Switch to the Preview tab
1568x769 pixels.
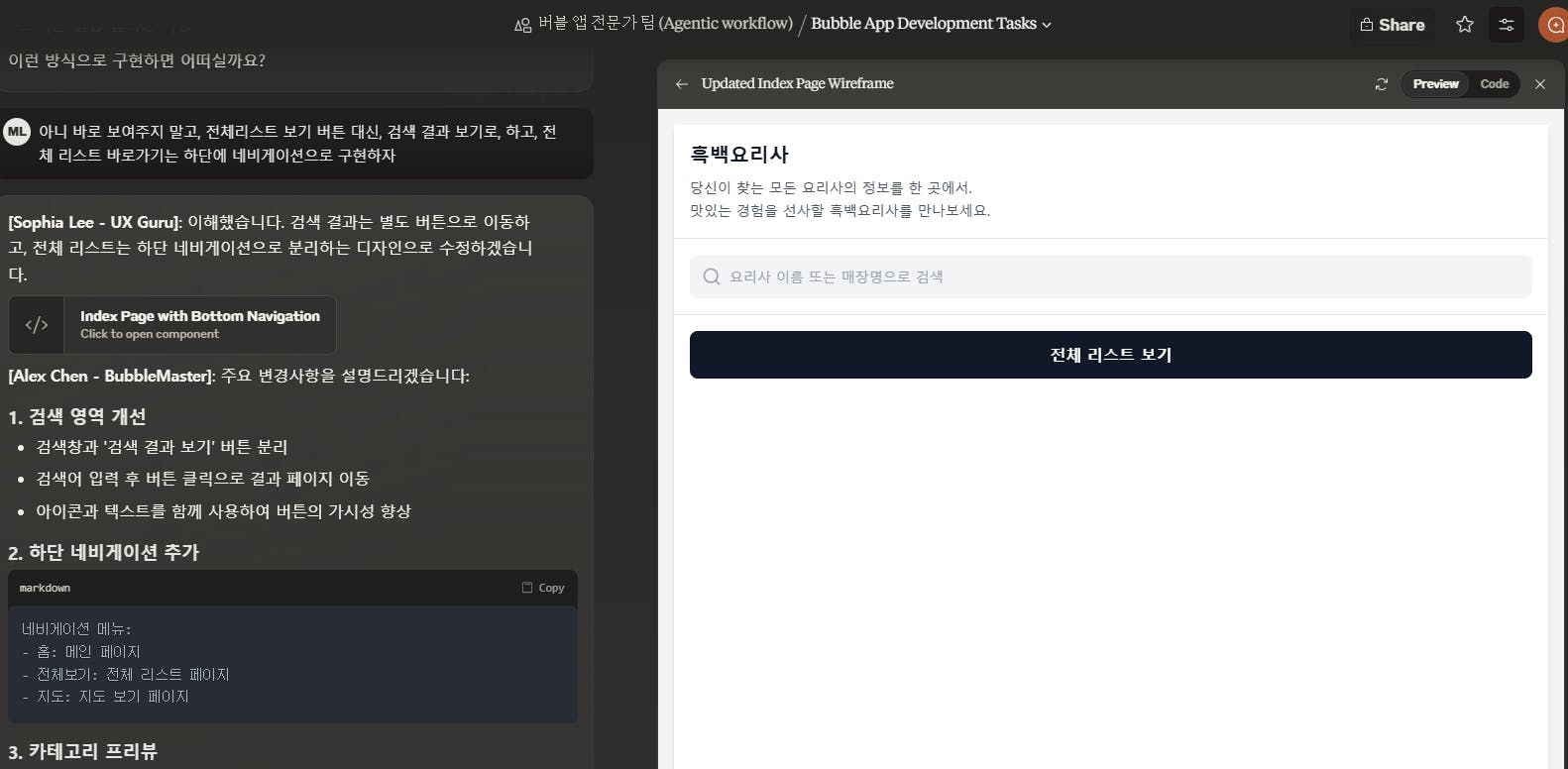(1435, 84)
